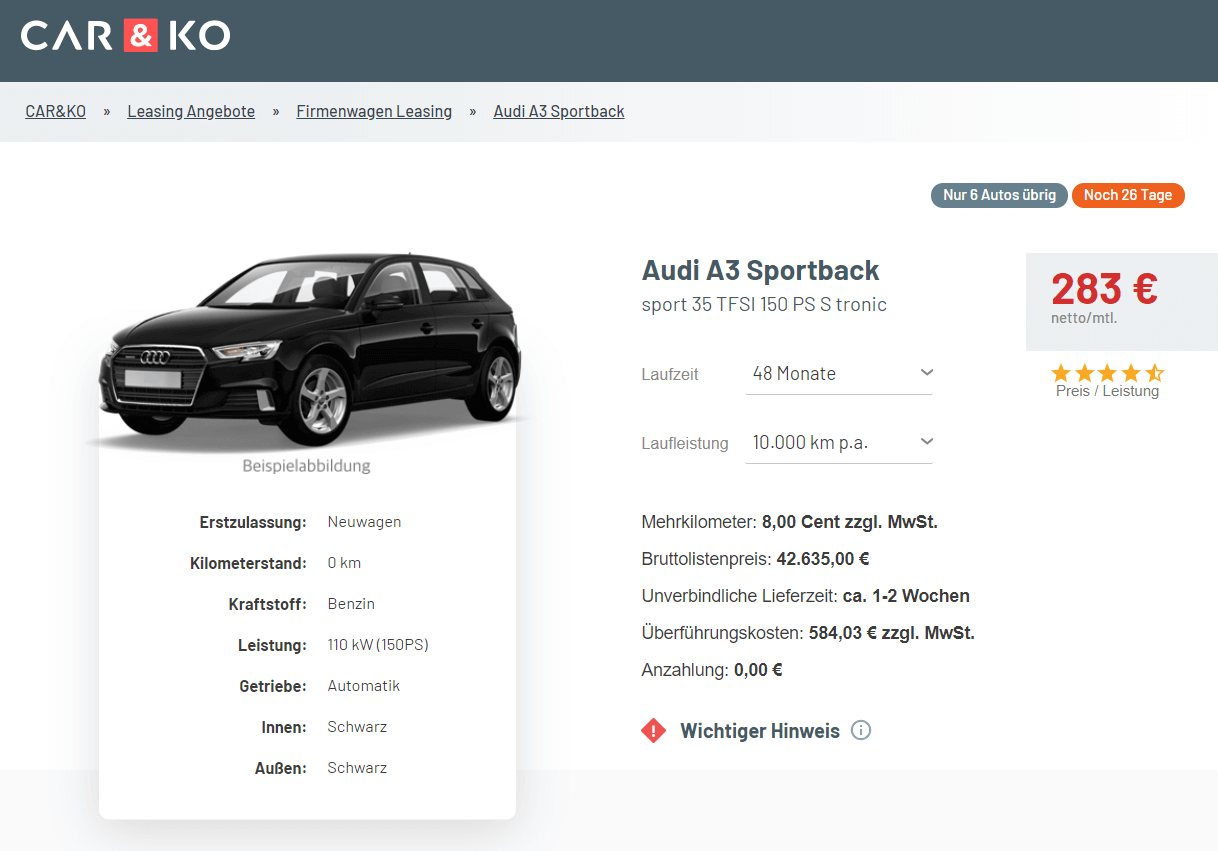1218x851 pixels.
Task: Expand the Laufzeit chevron arrow
Action: pos(926,373)
